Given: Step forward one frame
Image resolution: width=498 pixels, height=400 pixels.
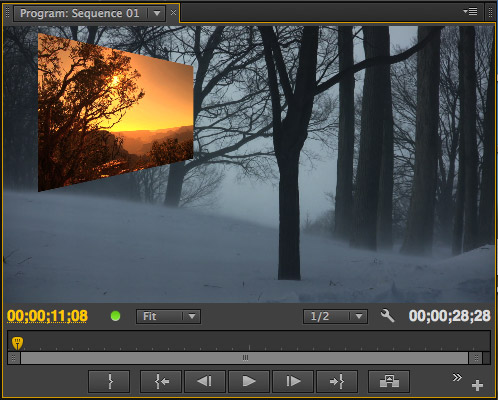Looking at the screenshot, I should tap(293, 381).
